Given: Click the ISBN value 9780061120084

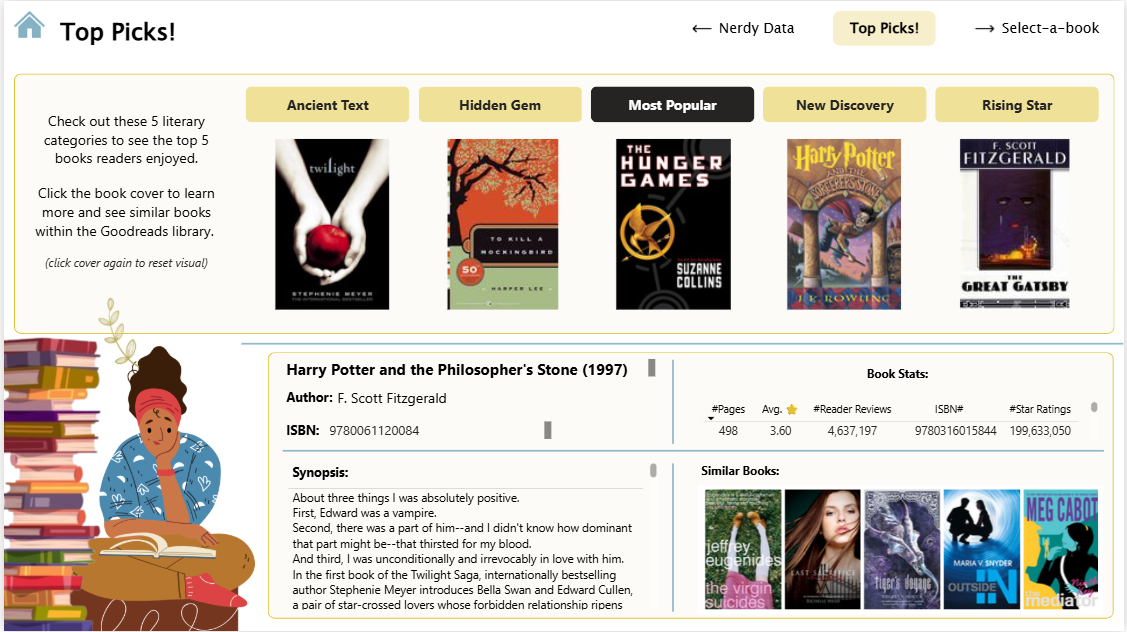Looking at the screenshot, I should pos(374,431).
